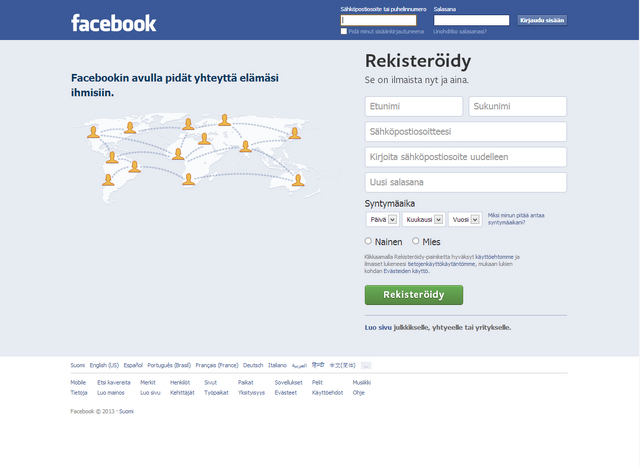The image size is (640, 466).
Task: Click the Etunimi input field
Action: tap(413, 107)
